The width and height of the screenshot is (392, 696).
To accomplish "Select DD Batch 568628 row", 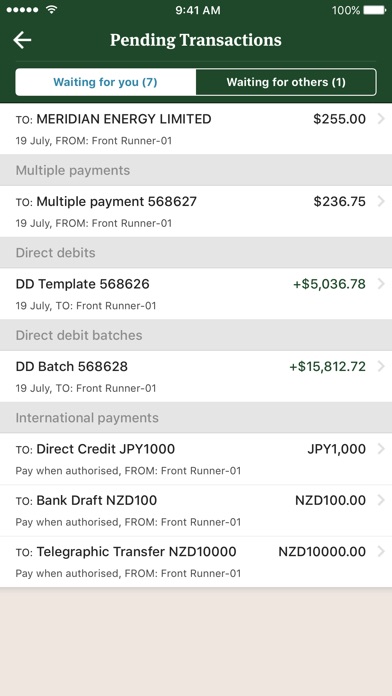I will tap(196, 376).
